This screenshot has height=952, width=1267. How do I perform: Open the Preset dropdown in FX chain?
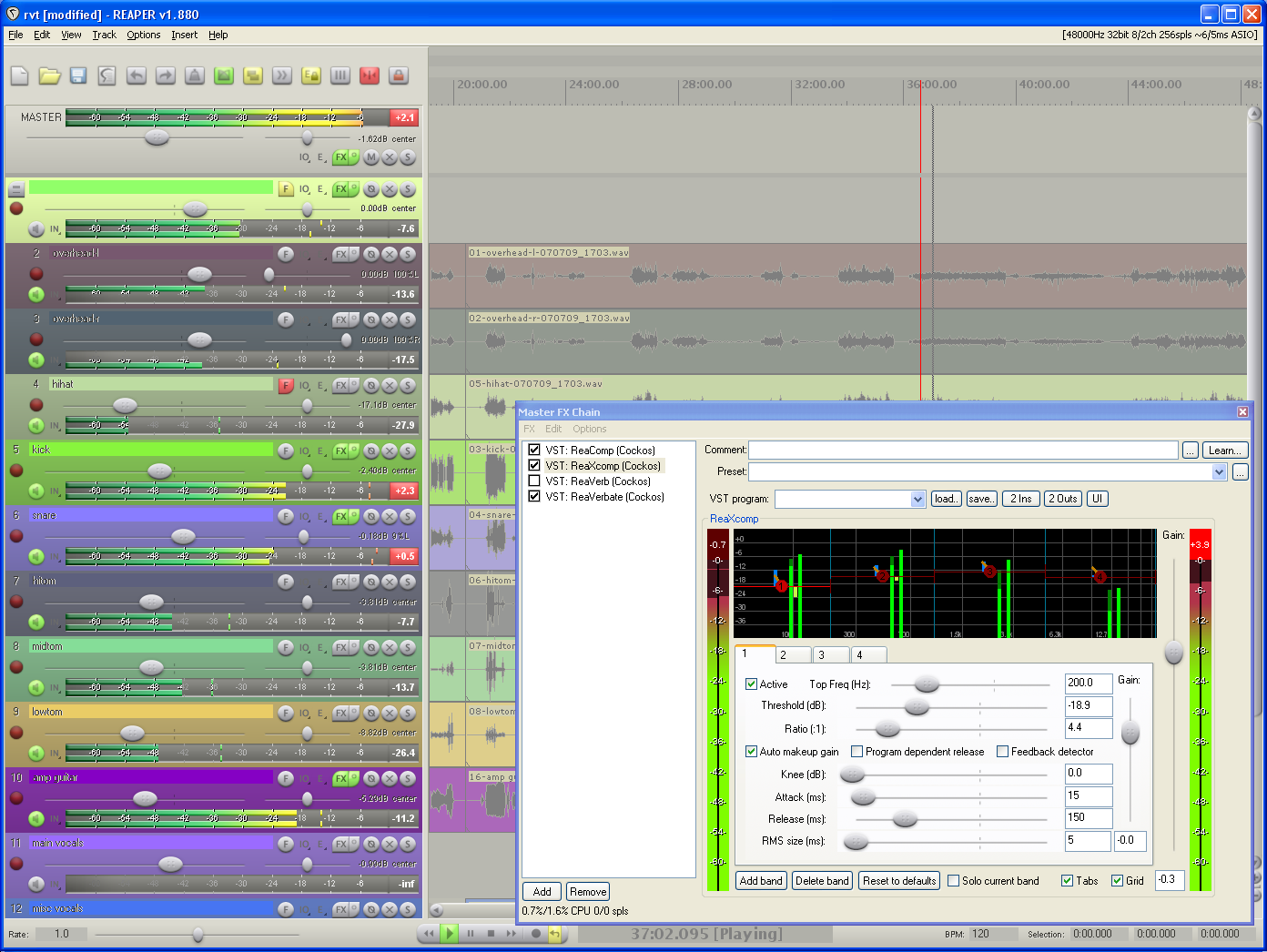(x=1219, y=471)
